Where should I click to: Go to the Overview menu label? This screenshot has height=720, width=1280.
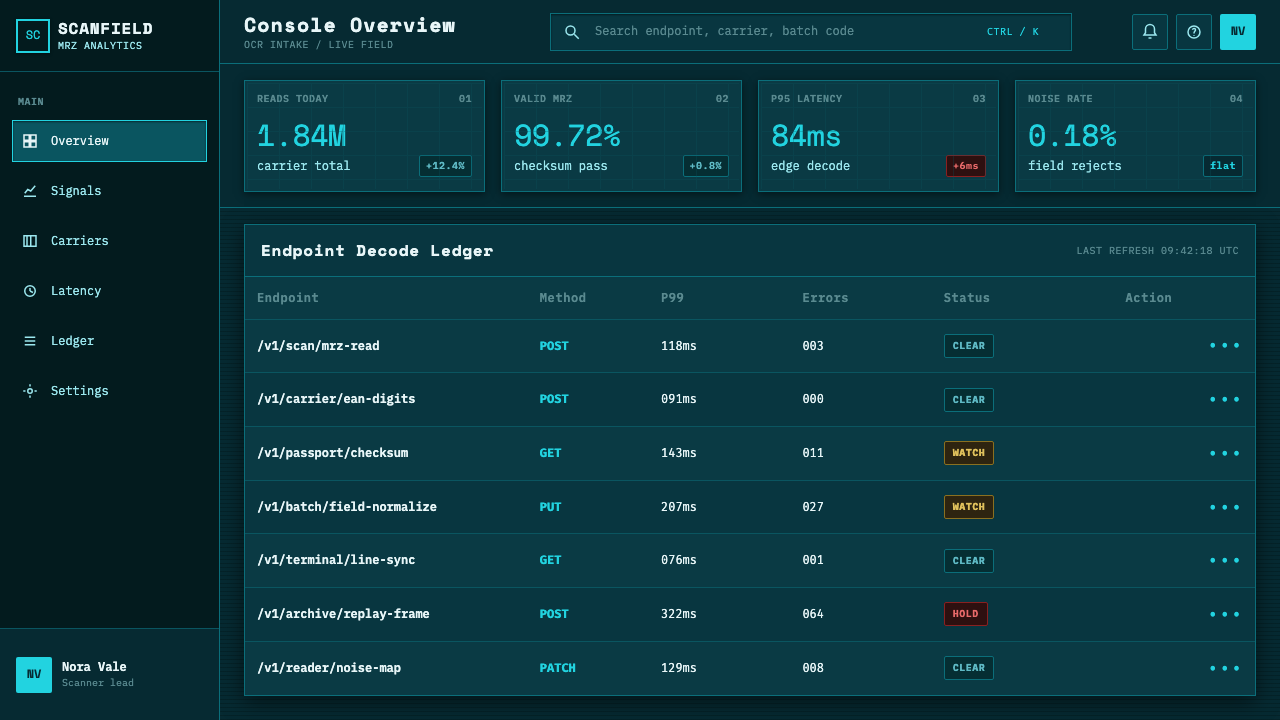(80, 141)
